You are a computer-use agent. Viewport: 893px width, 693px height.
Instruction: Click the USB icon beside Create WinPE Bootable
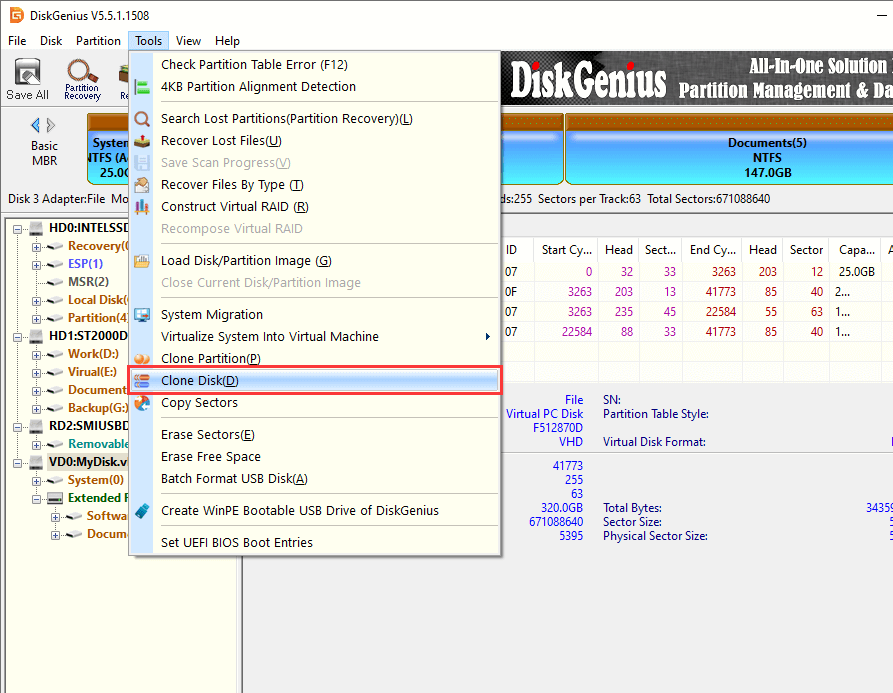coord(142,511)
